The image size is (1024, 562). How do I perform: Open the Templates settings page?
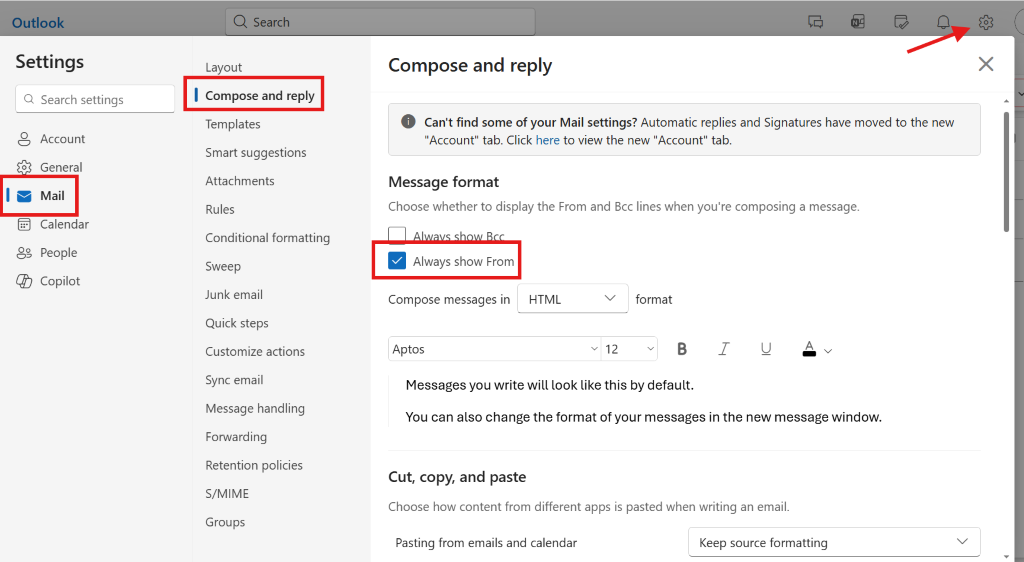tap(232, 124)
